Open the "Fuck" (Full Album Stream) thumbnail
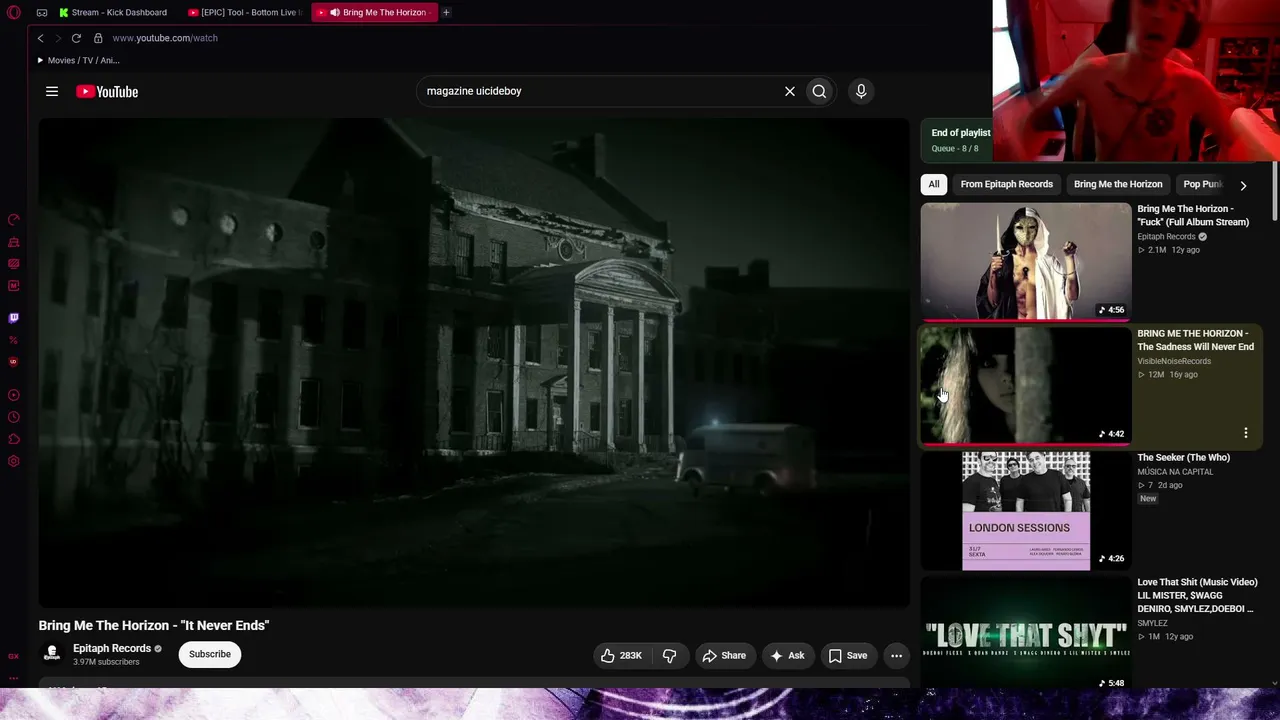 point(1026,261)
